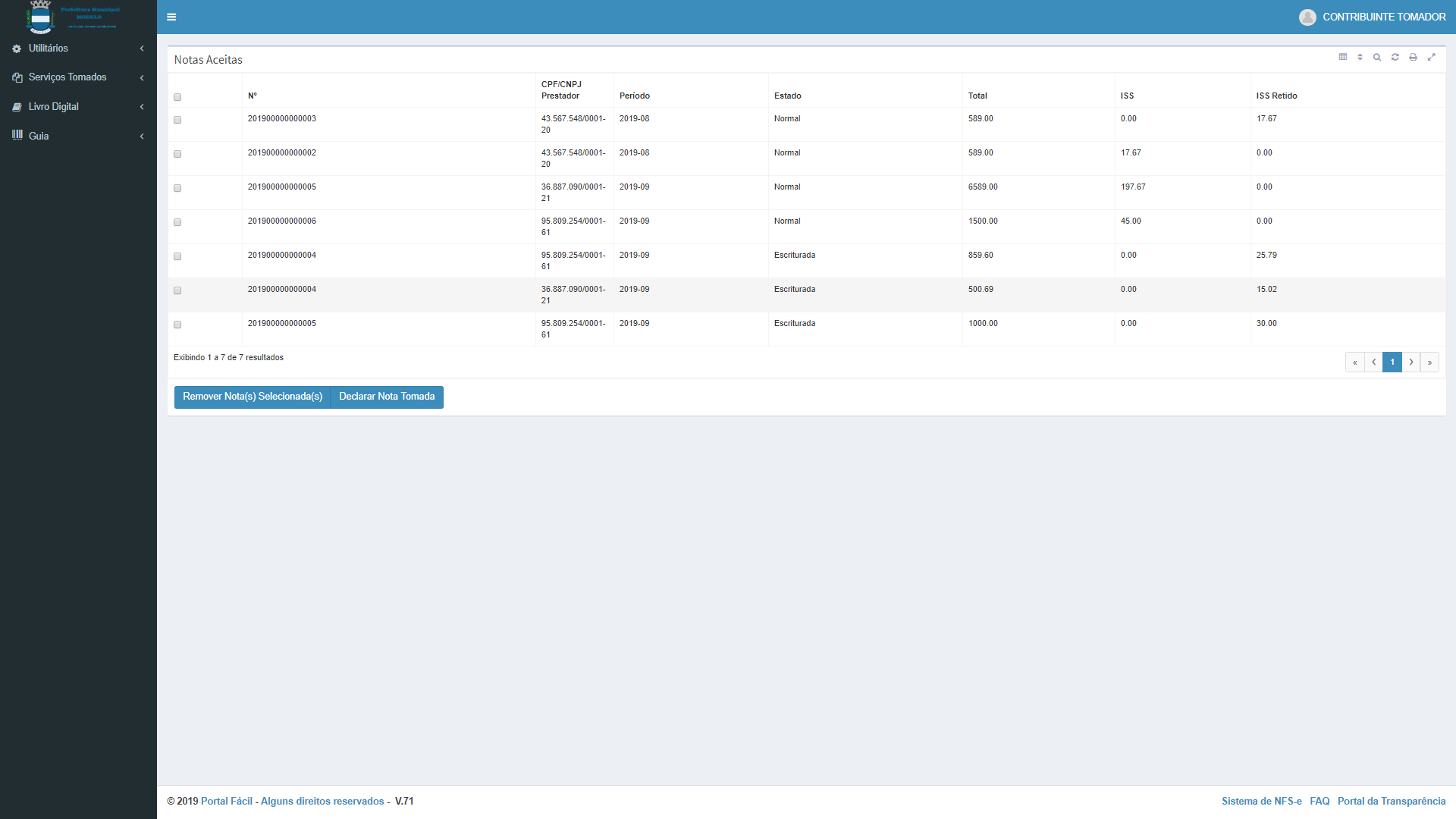The width and height of the screenshot is (1456, 819).
Task: Select the checkbox for note 201900000000003
Action: click(x=177, y=120)
